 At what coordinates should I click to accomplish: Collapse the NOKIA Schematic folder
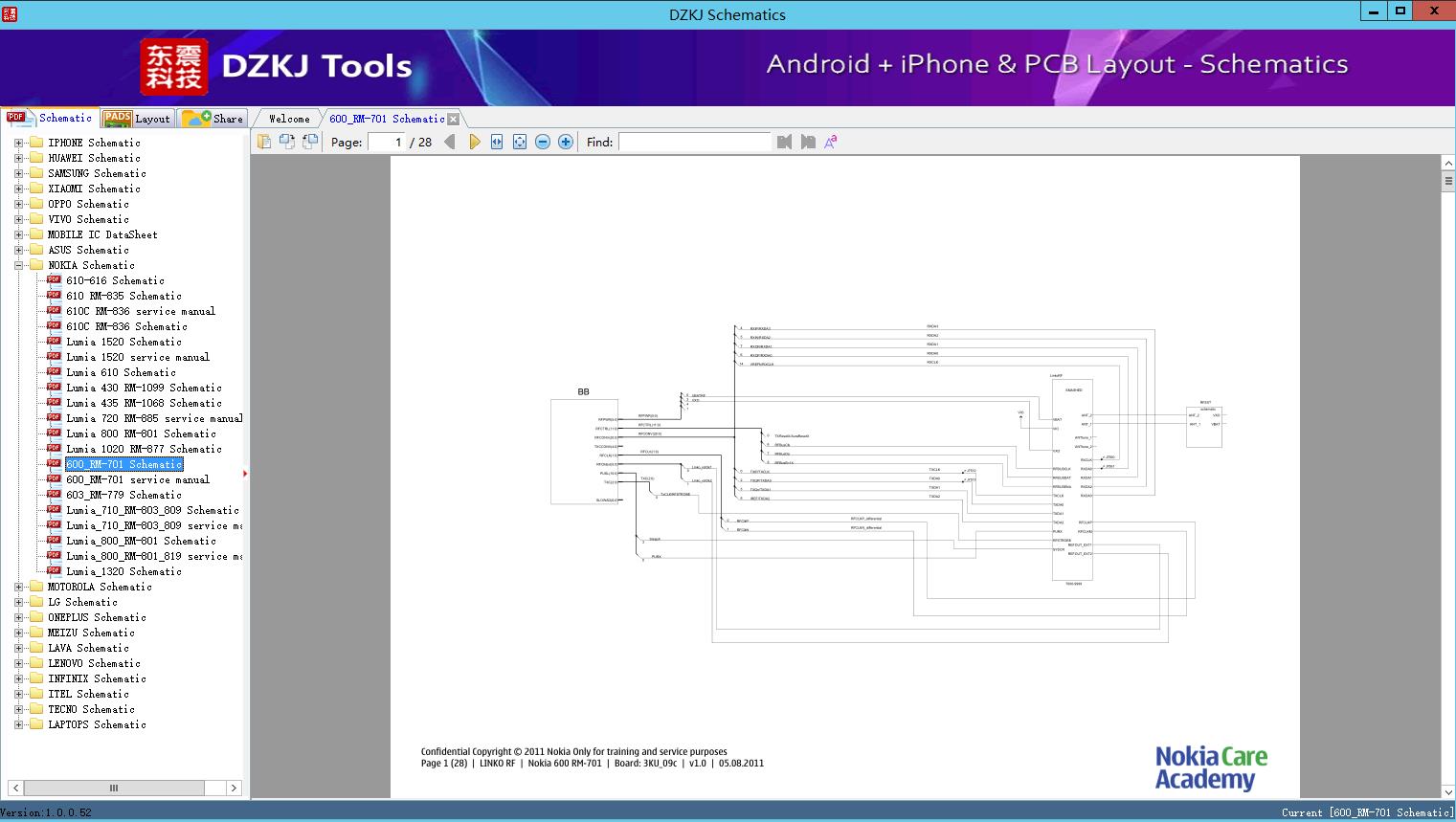pyautogui.click(x=18, y=265)
